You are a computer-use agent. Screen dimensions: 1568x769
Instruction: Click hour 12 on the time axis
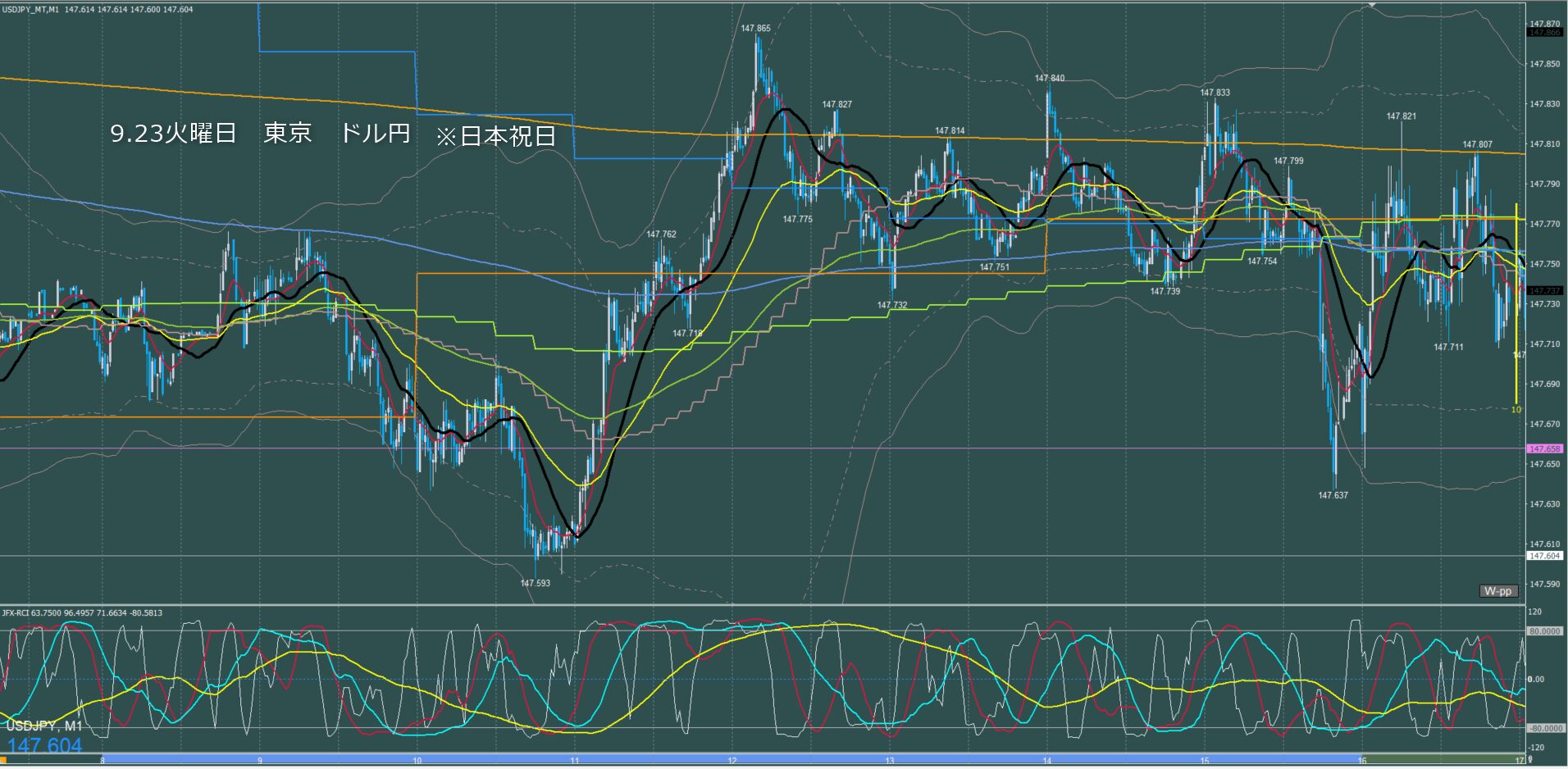point(732,762)
